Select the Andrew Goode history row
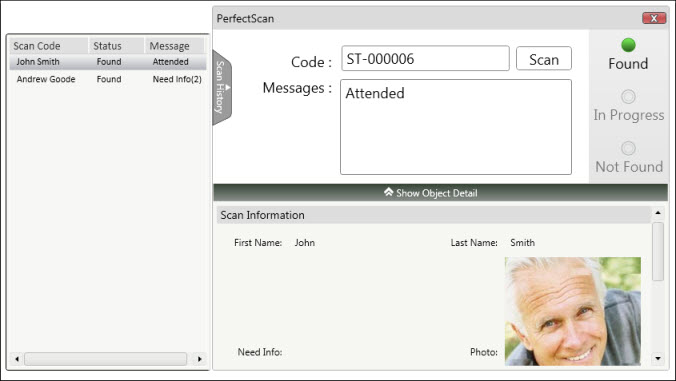 [108, 79]
